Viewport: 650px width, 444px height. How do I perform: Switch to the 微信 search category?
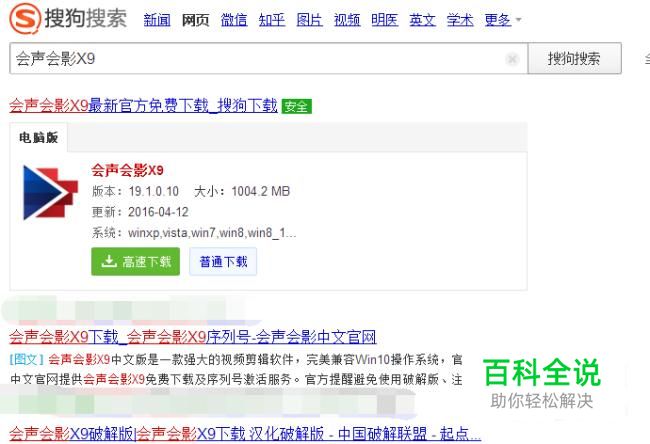[234, 19]
